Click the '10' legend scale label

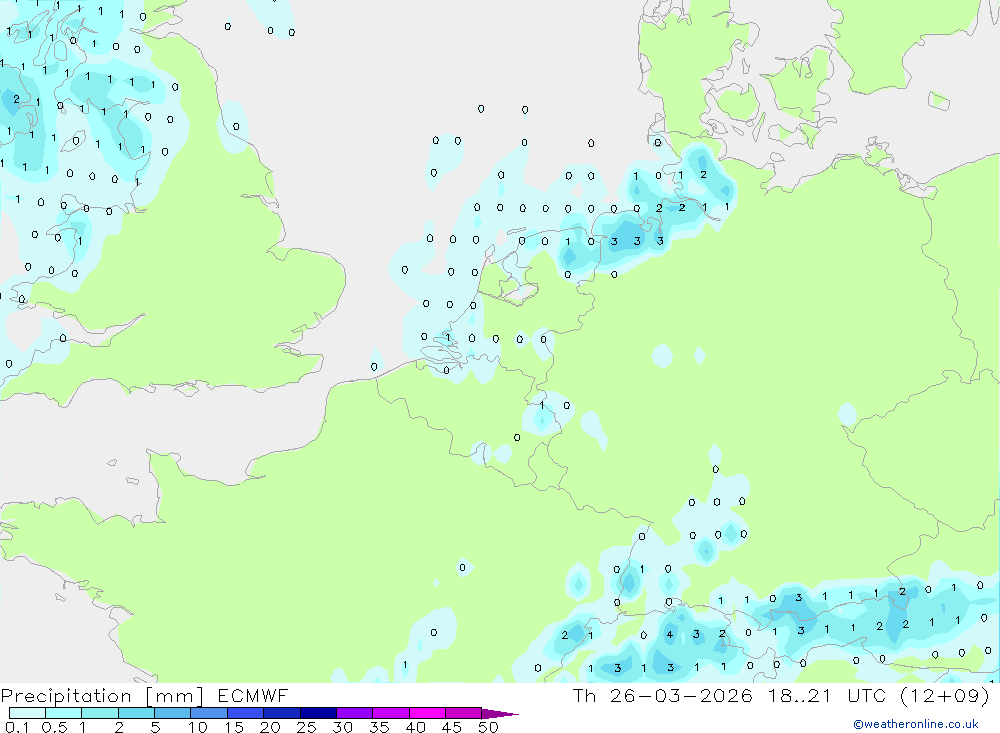(197, 727)
